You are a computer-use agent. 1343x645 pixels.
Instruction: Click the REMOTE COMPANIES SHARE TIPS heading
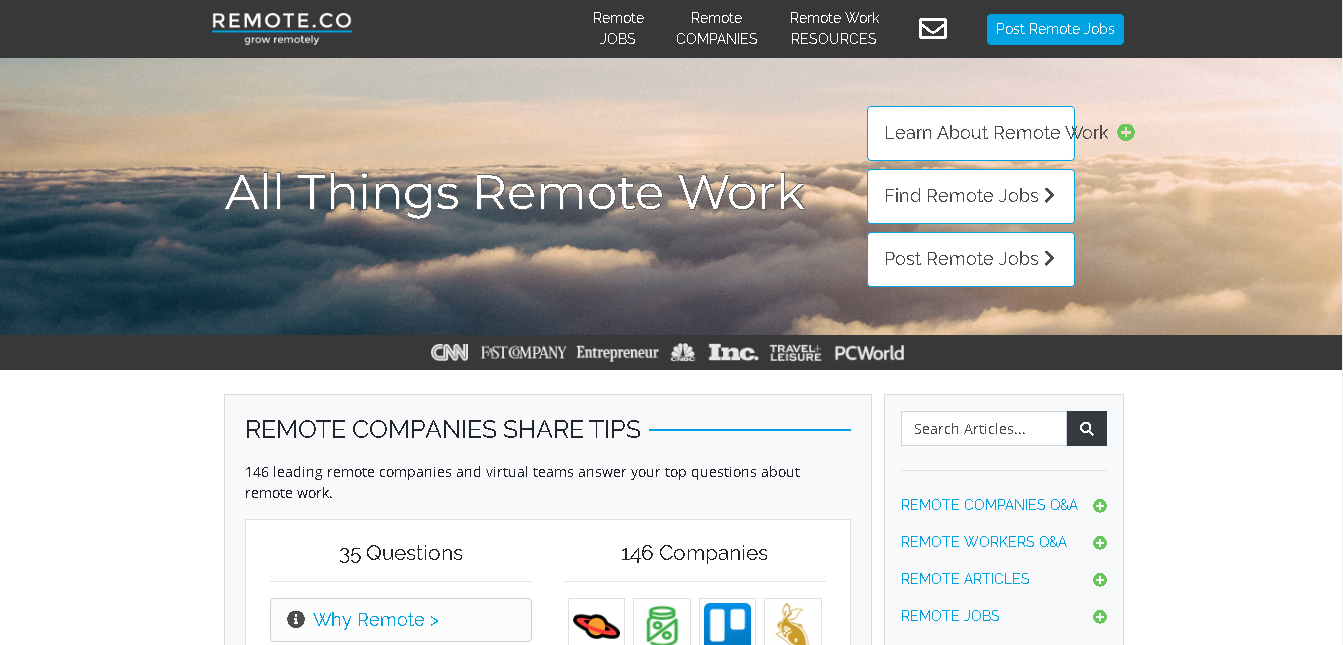click(443, 430)
